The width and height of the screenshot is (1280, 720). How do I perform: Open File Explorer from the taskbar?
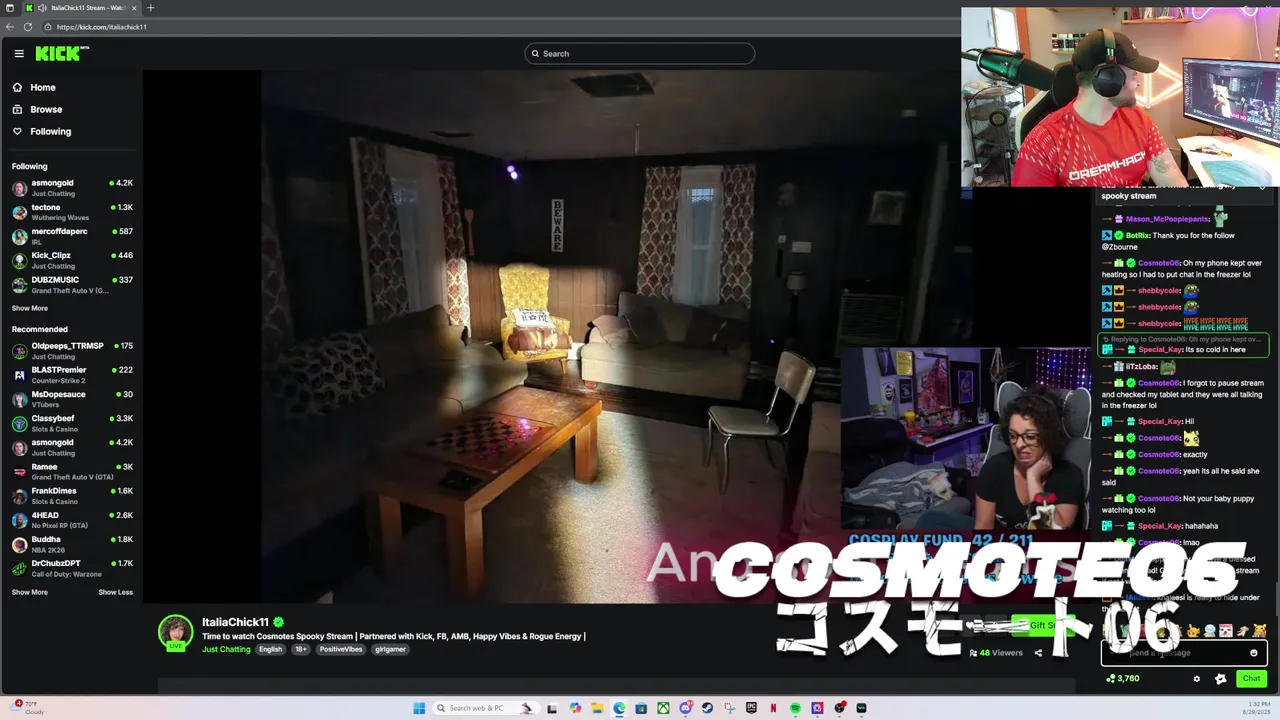(597, 708)
